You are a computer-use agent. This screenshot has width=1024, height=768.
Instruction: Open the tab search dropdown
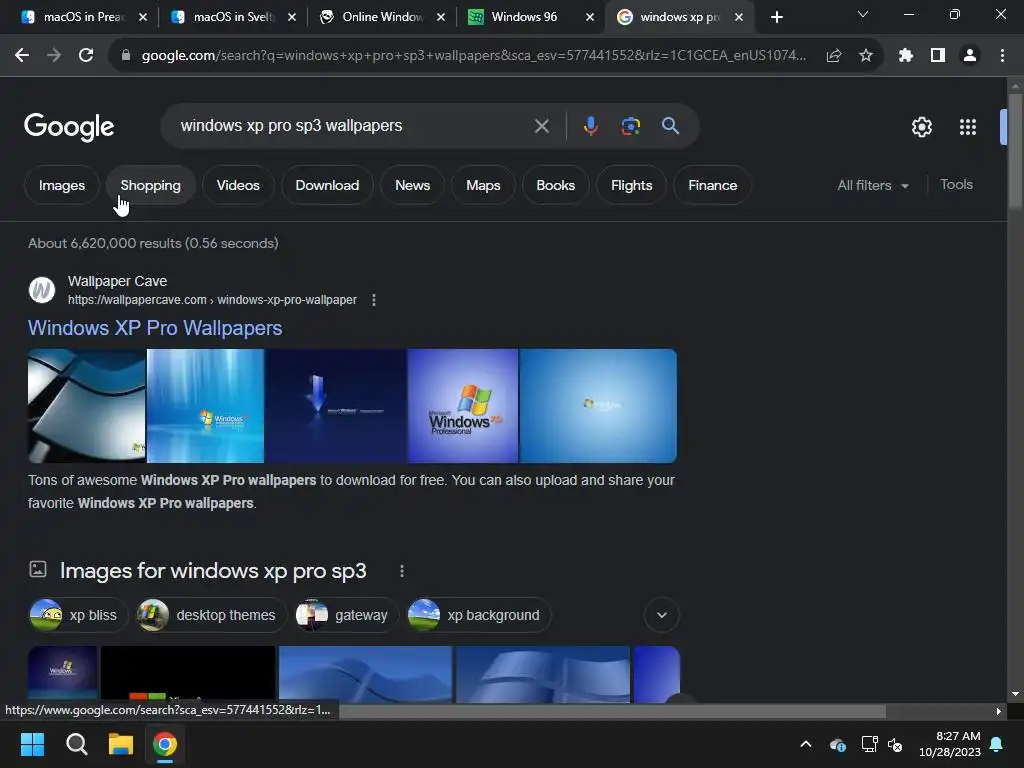pos(862,14)
